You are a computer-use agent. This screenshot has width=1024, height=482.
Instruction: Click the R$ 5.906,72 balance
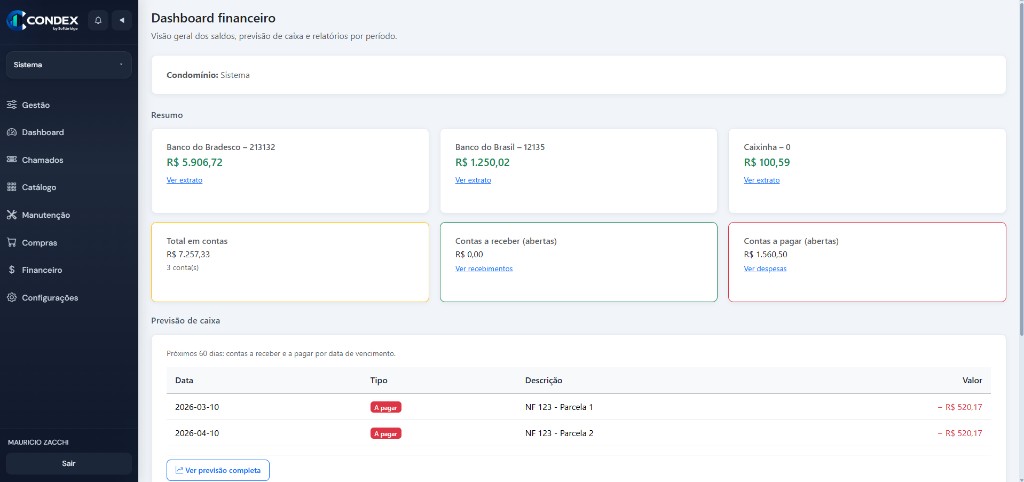[x=195, y=163]
